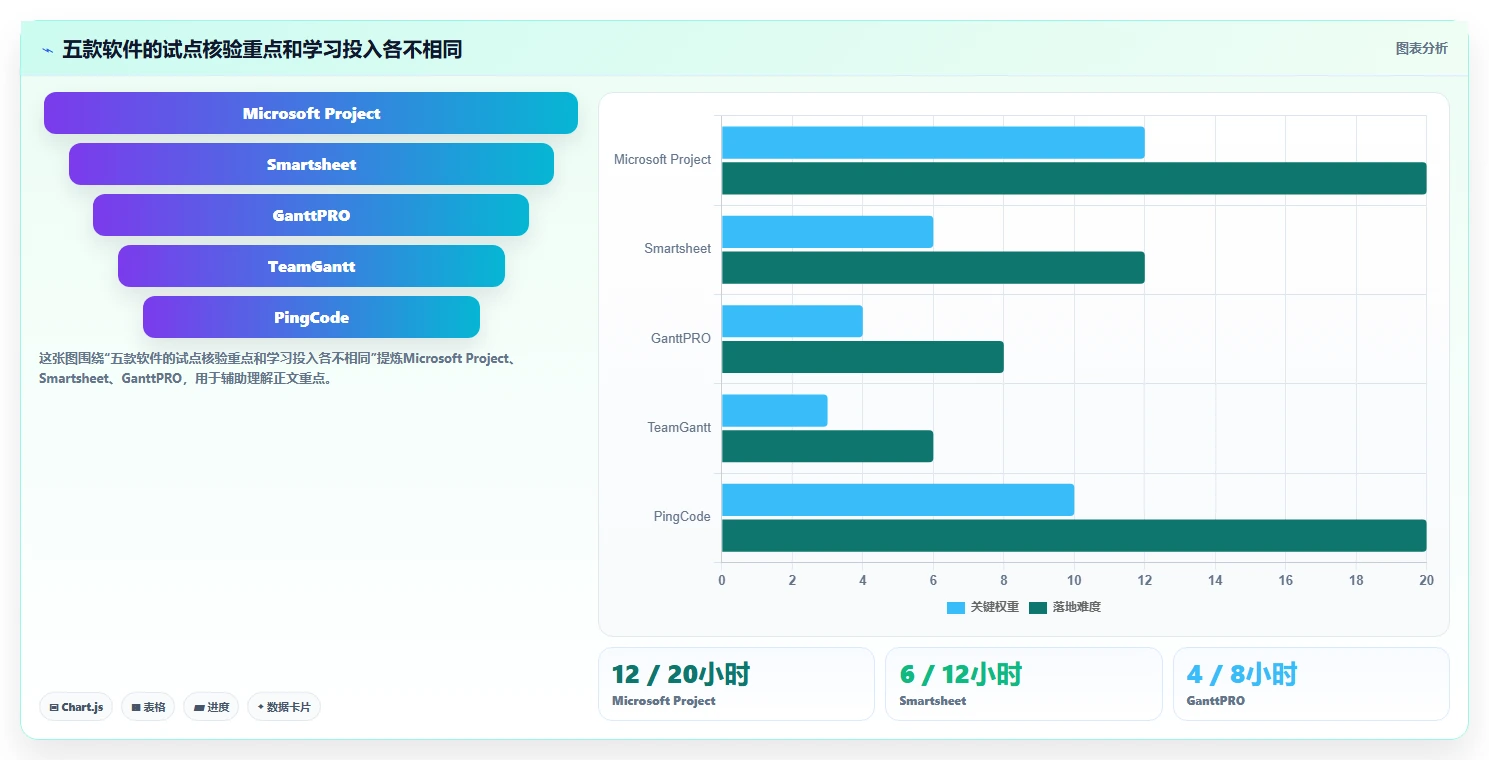Click the Chart.js tag chip
This screenshot has height=760, width=1489.
76,707
